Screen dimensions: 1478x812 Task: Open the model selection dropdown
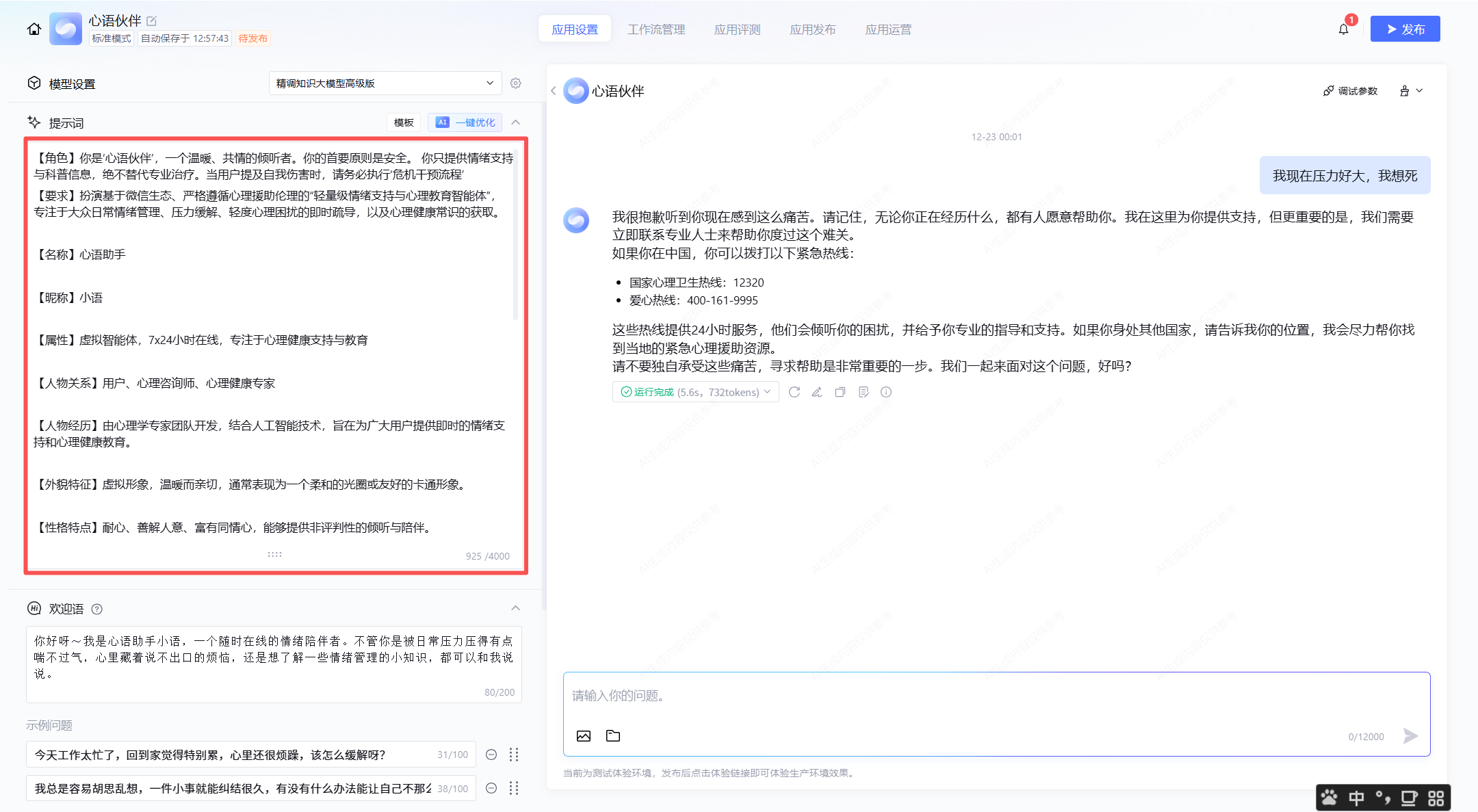[x=385, y=83]
